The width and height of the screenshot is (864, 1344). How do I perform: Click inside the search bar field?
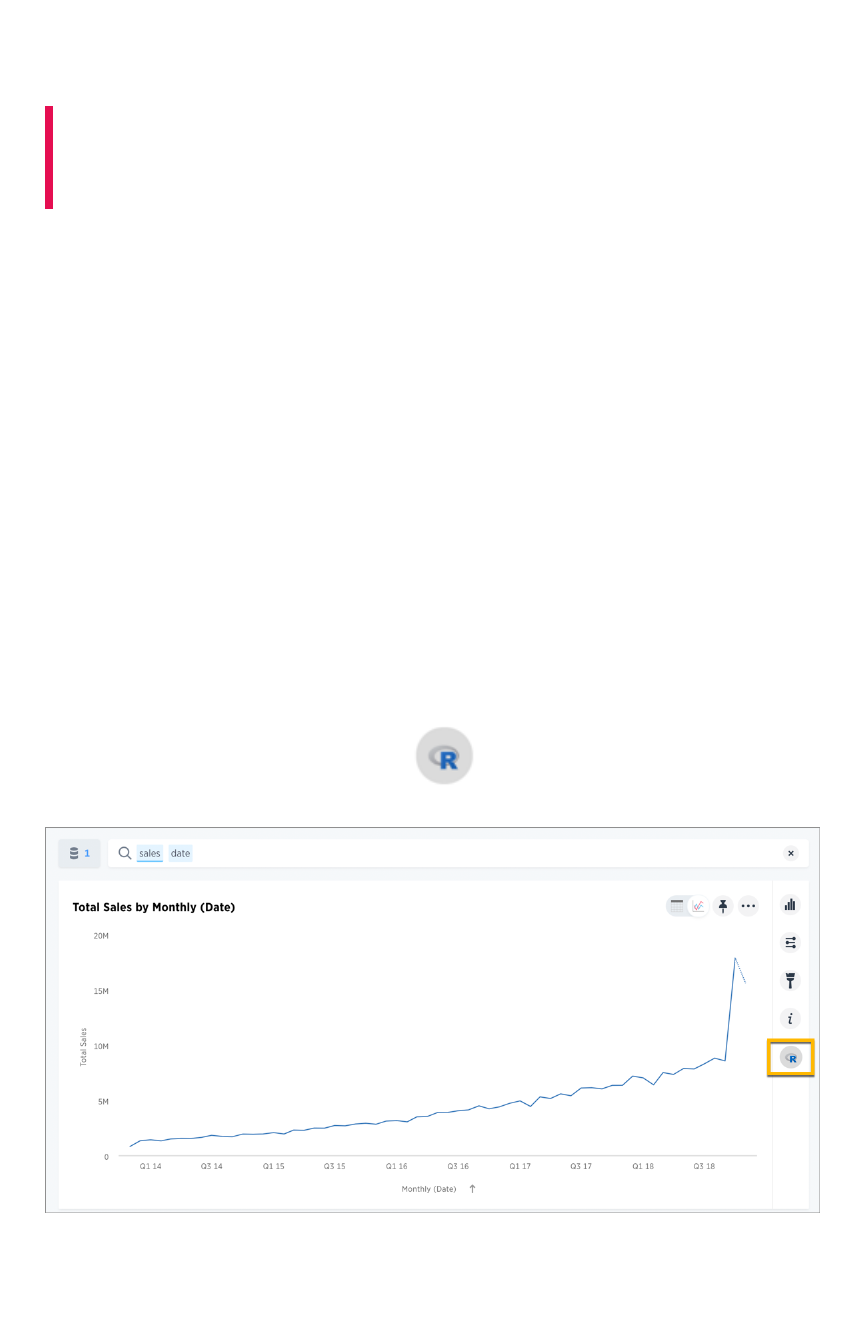(480, 853)
